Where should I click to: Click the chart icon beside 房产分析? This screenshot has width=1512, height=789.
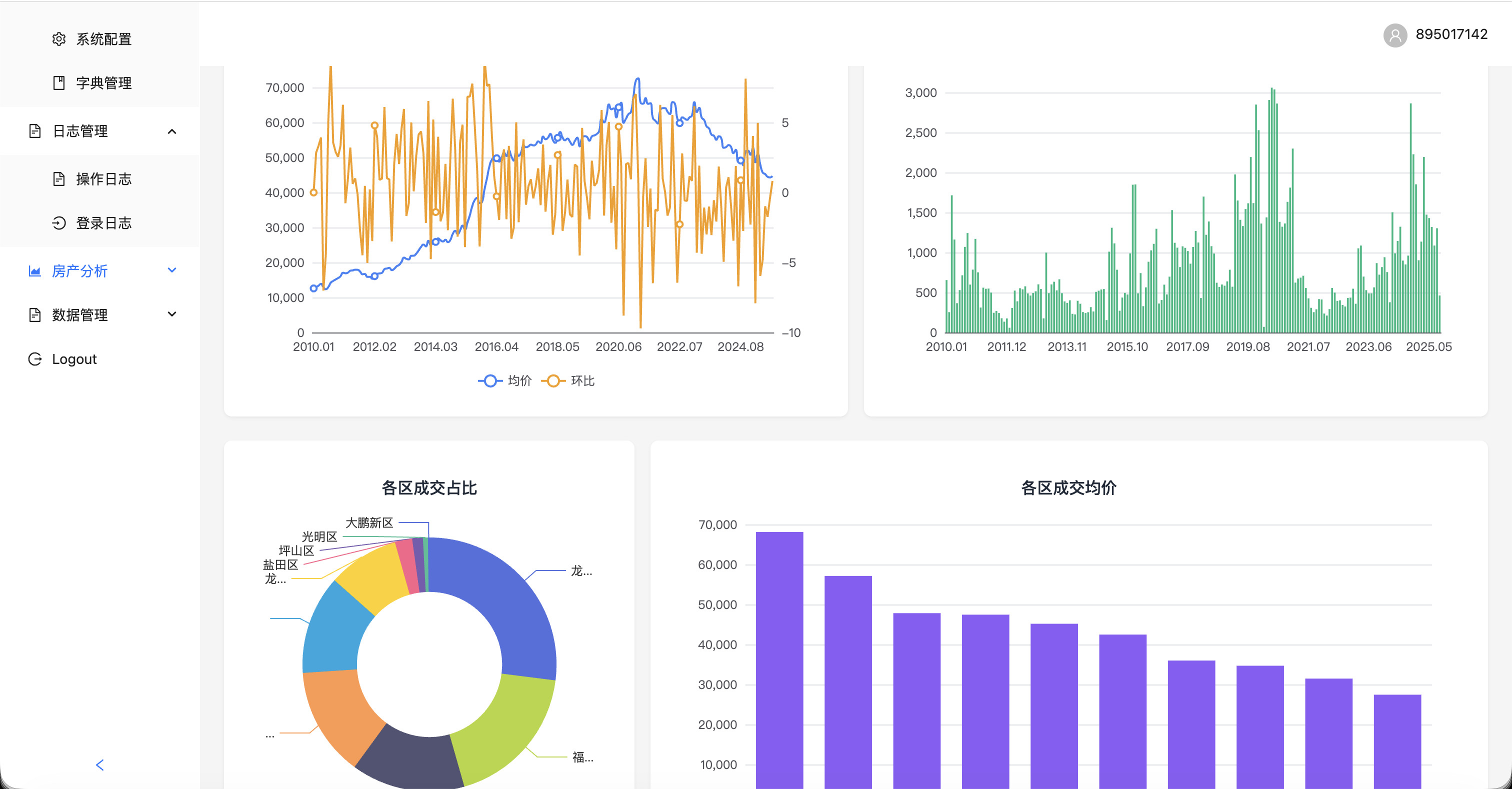34,271
